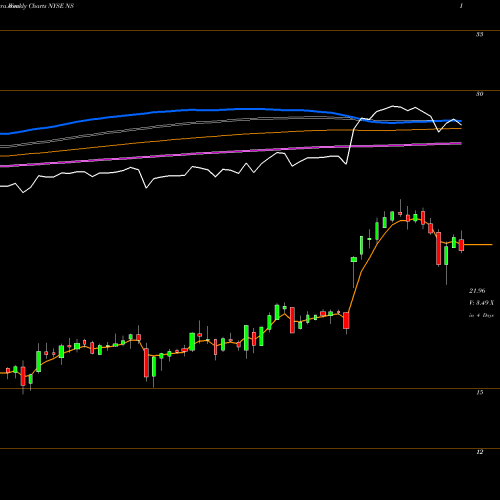Click the 15 price axis label
Image resolution: width=500 pixels, height=500 pixels.
click(x=479, y=392)
